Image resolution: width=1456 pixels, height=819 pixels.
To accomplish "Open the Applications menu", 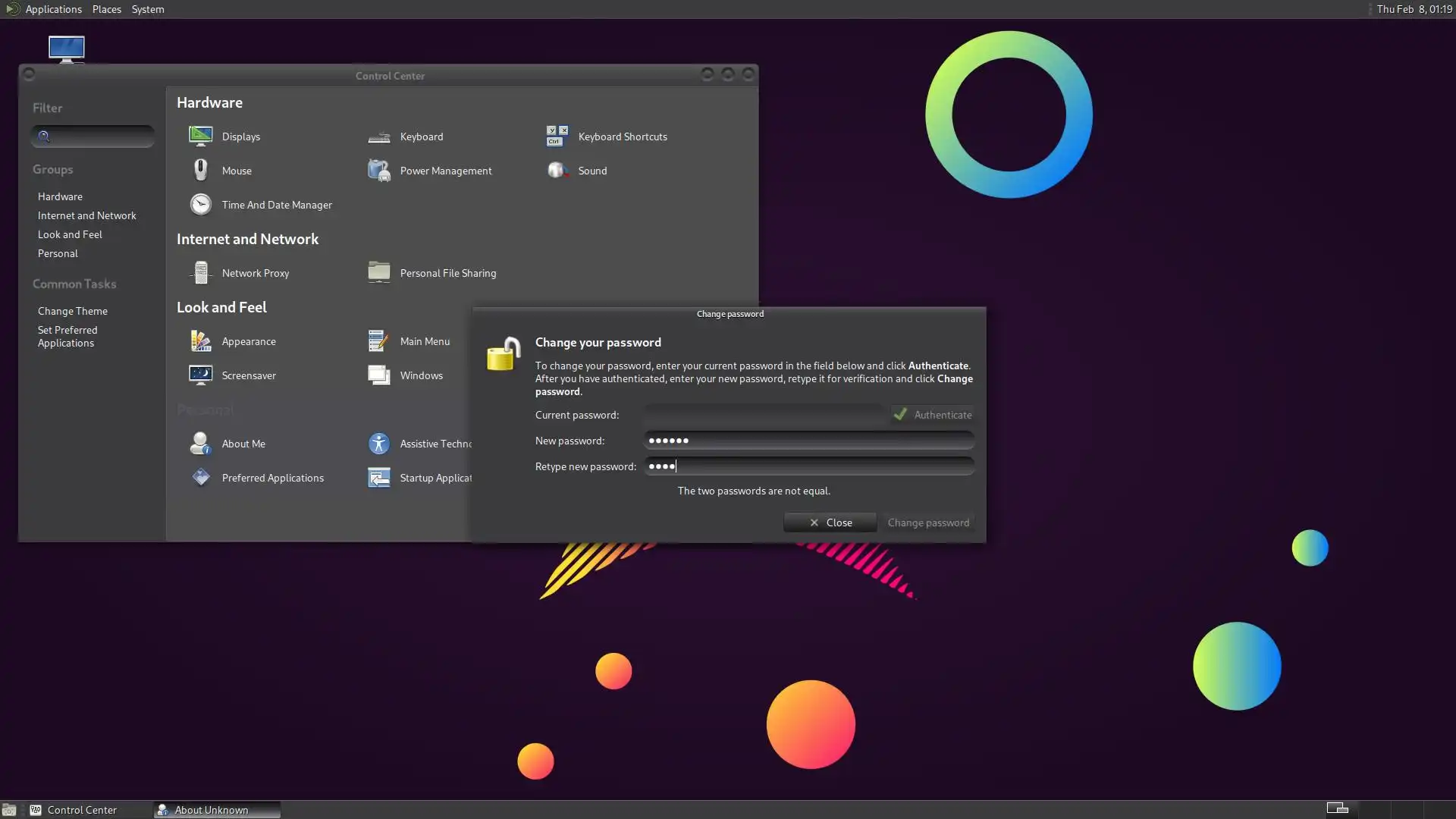I will (x=52, y=9).
